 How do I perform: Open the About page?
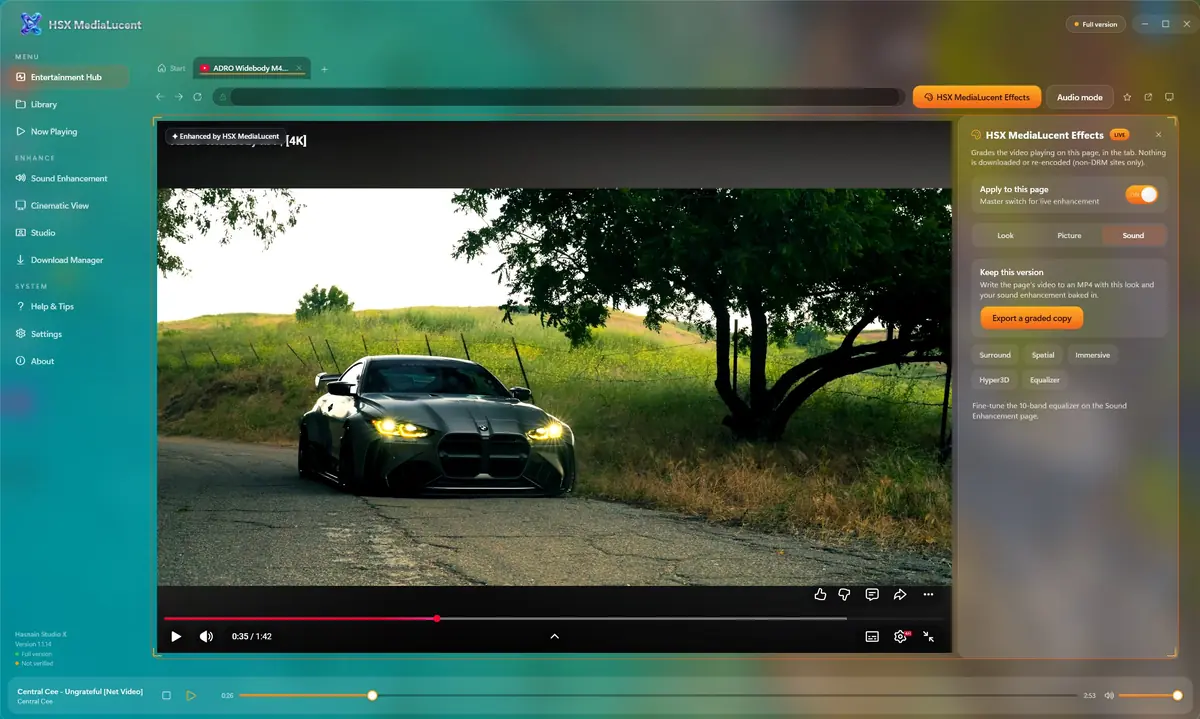70,361
